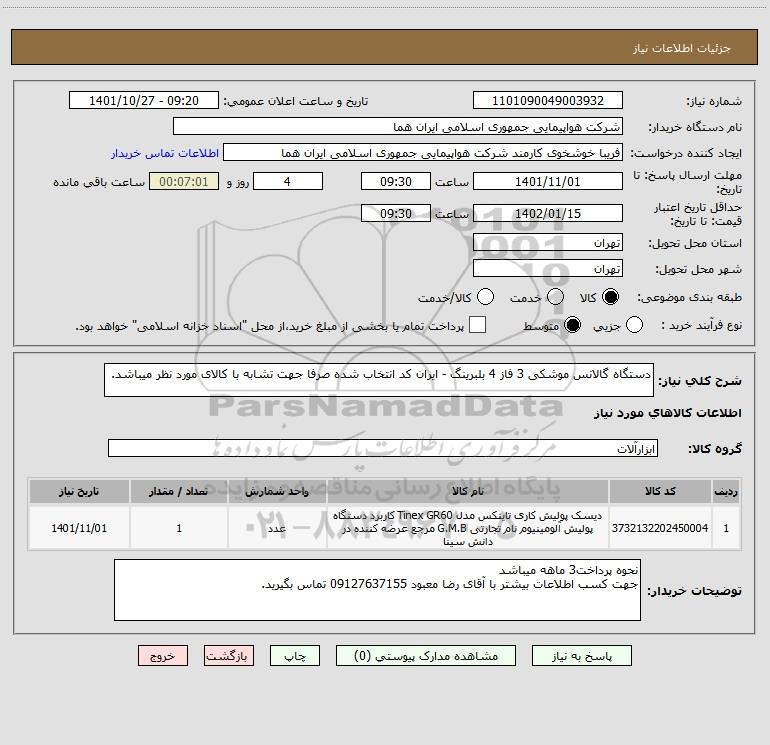Click the need number field 1101090049003932
Screen dimensions: 770x745
548,101
